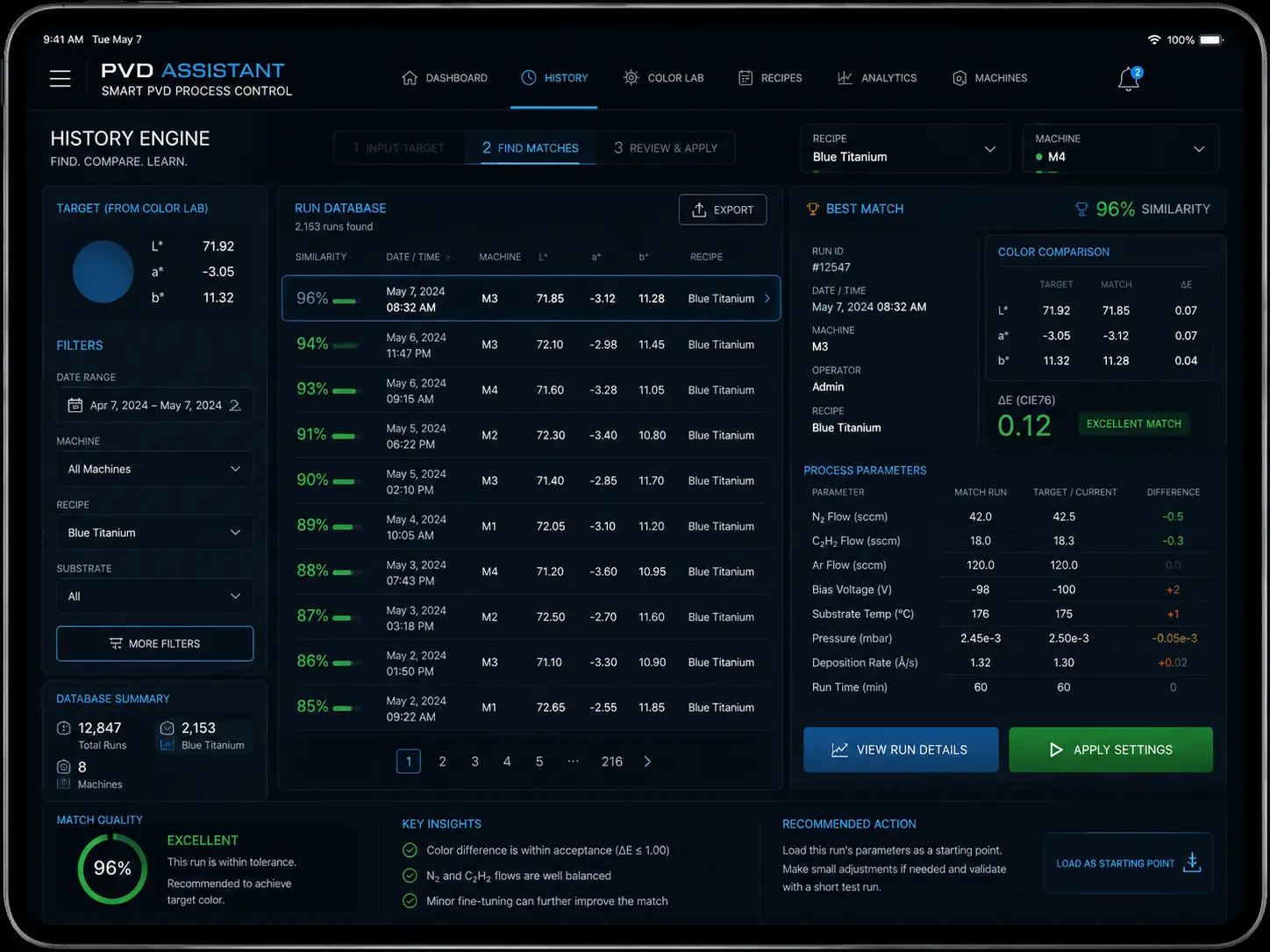The image size is (1270, 952).
Task: Select the 93% similarity M4 run row
Action: point(530,390)
